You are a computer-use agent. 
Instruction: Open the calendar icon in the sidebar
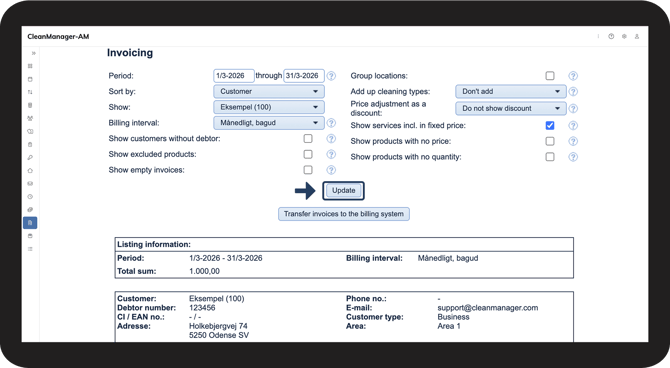[30, 79]
